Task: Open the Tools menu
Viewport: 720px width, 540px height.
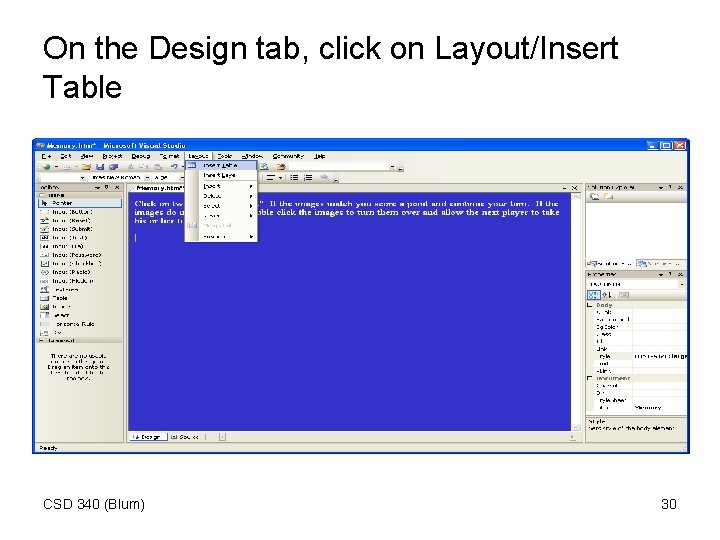Action: 225,156
